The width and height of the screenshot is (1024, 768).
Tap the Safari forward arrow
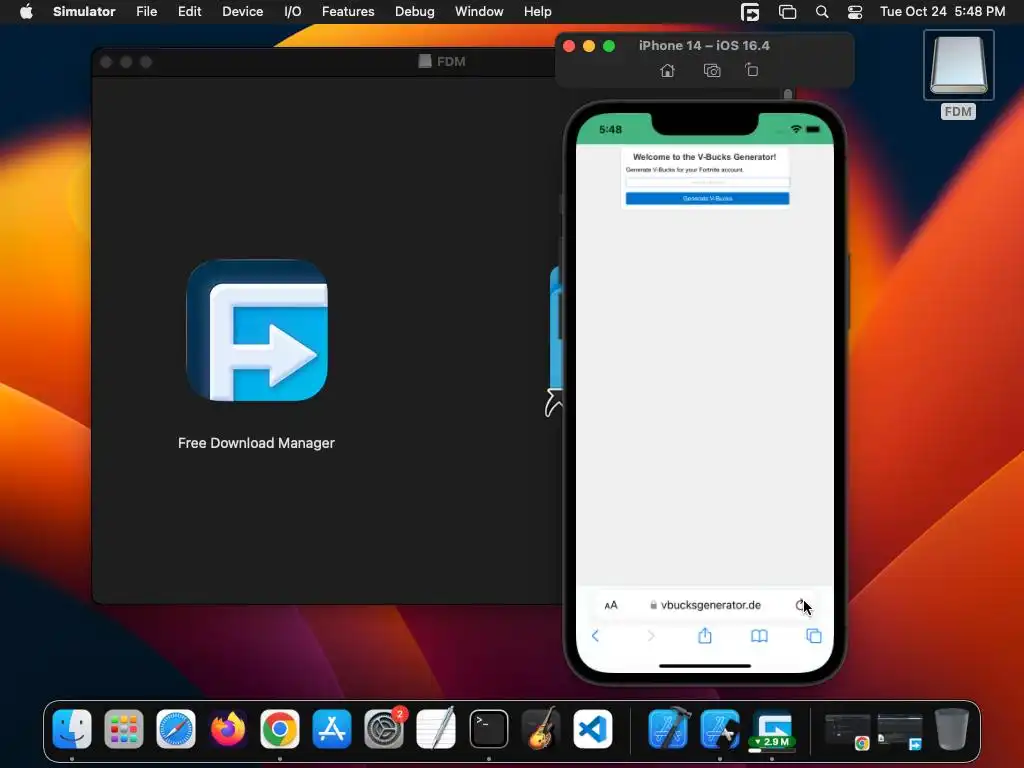point(650,635)
